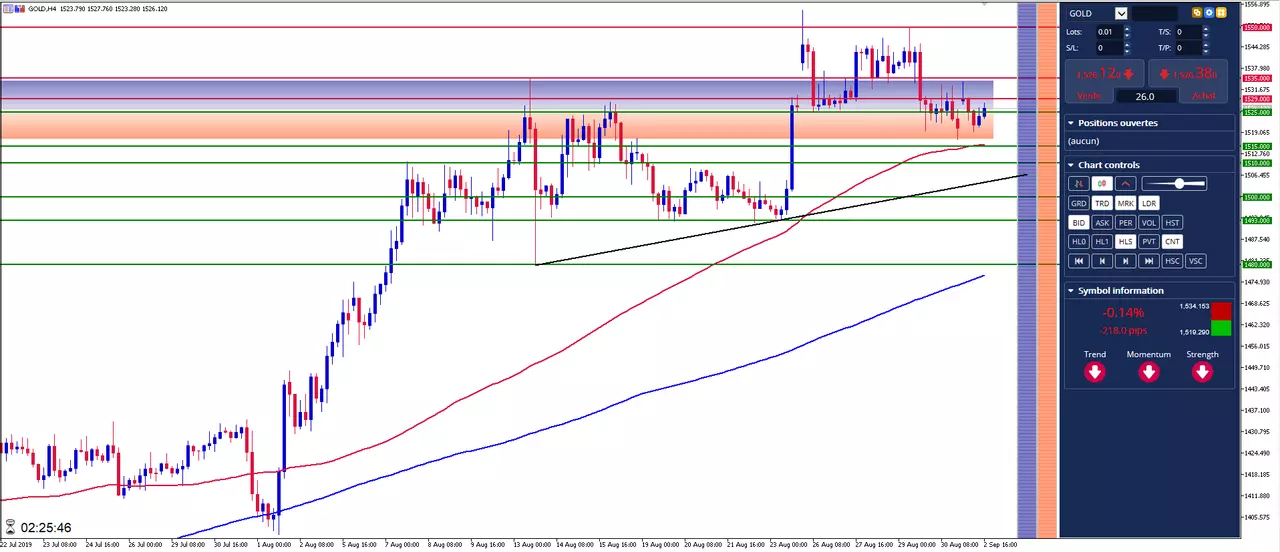
Task: Toggle the GRD grid option
Action: click(1078, 203)
